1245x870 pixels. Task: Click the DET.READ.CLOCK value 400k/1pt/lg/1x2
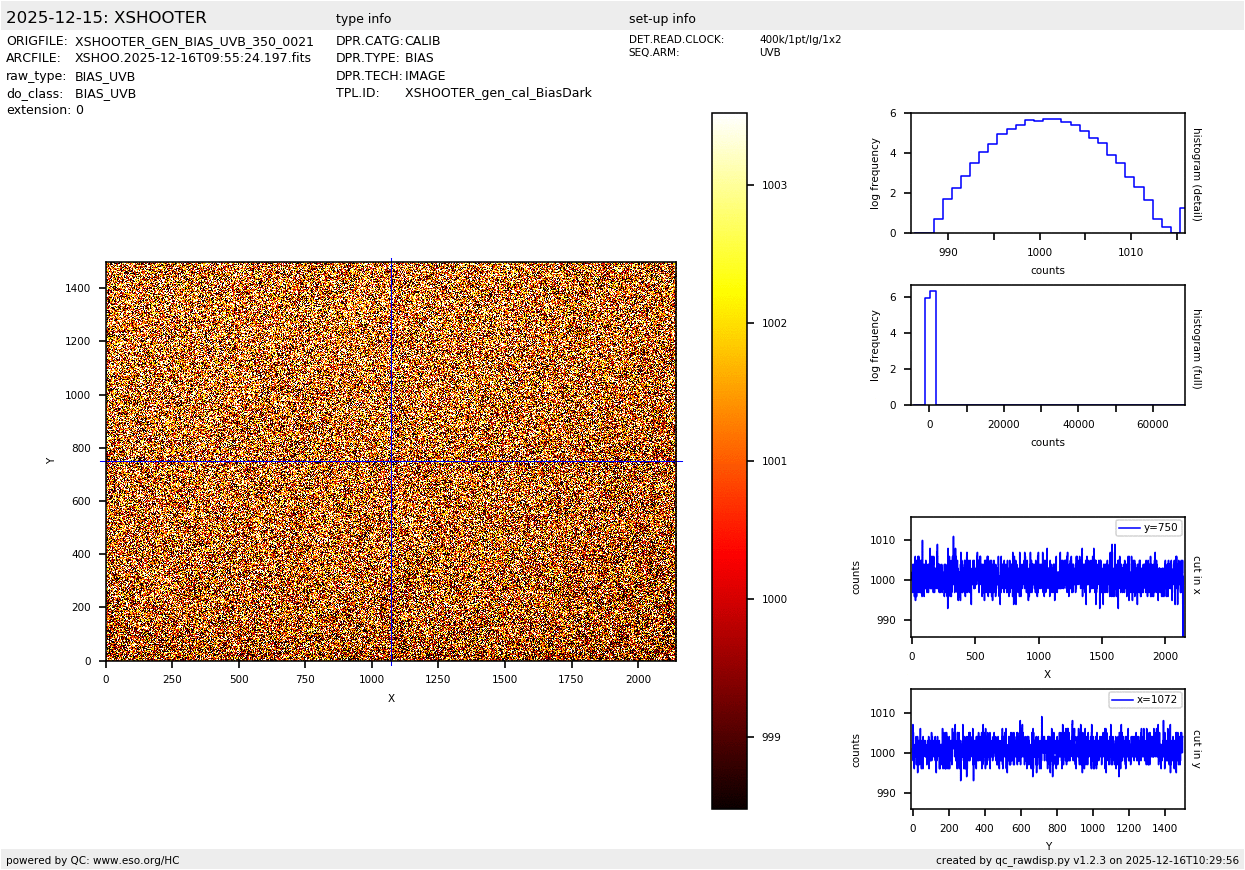pos(800,40)
